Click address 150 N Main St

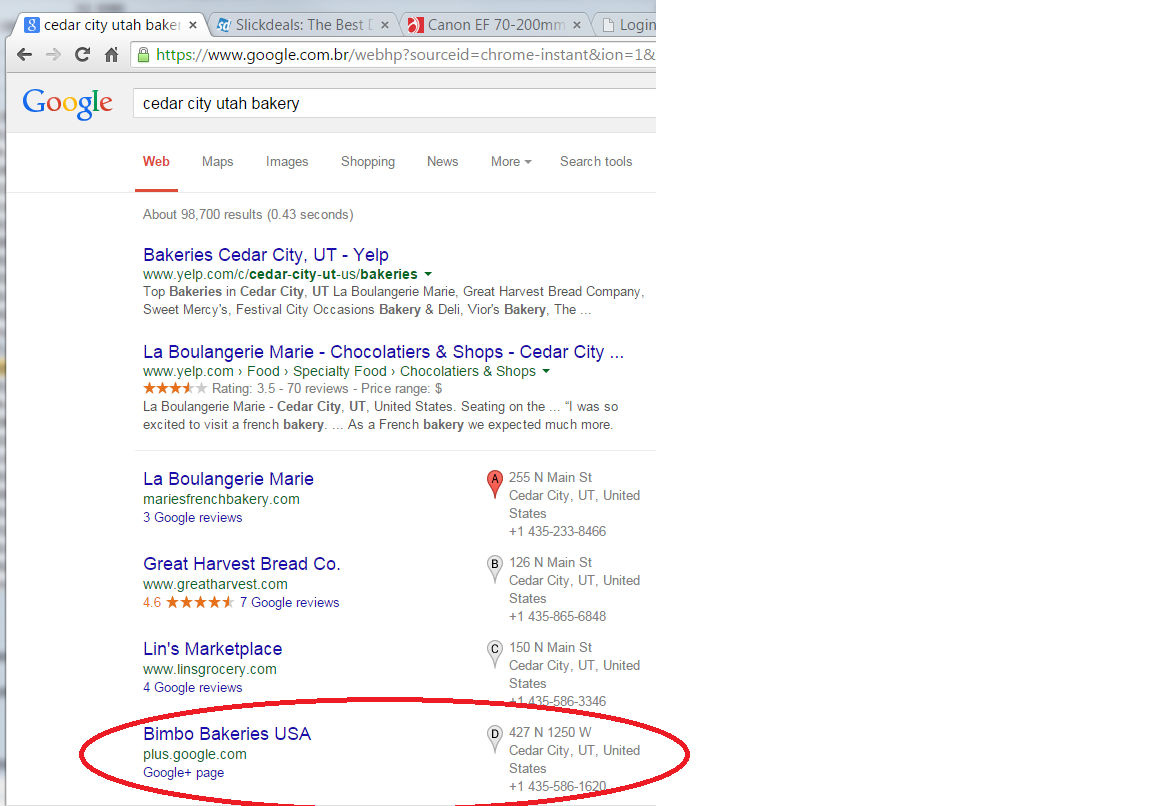coord(550,647)
